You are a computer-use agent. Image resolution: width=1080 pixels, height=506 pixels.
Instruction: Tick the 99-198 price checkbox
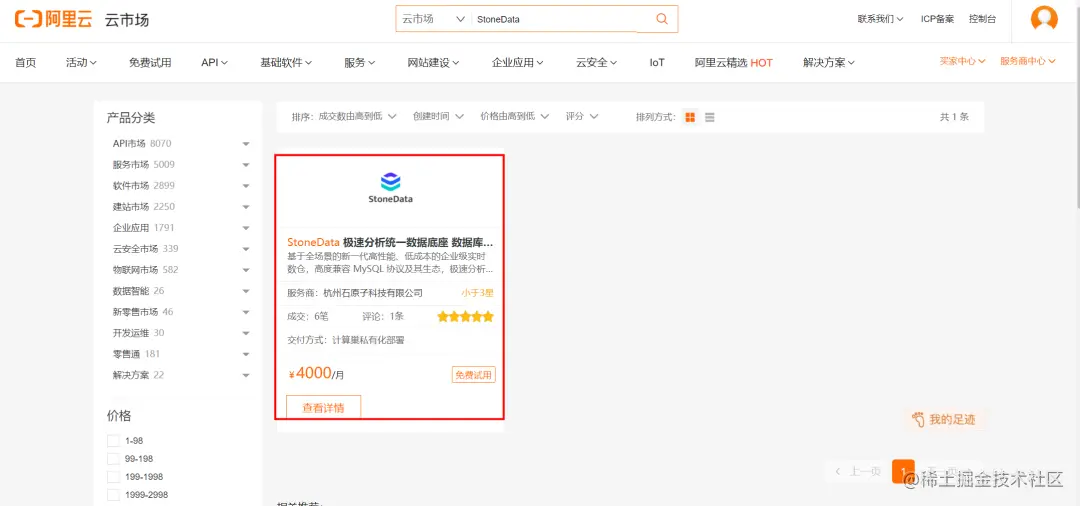tap(113, 458)
